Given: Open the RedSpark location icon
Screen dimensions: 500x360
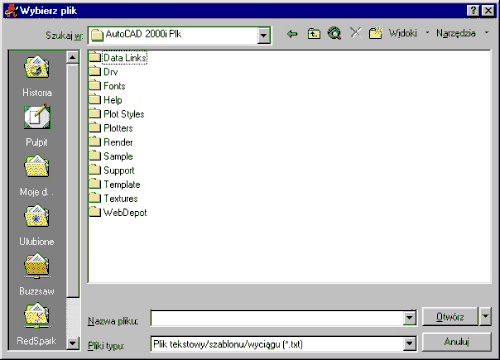Looking at the screenshot, I should tap(37, 315).
